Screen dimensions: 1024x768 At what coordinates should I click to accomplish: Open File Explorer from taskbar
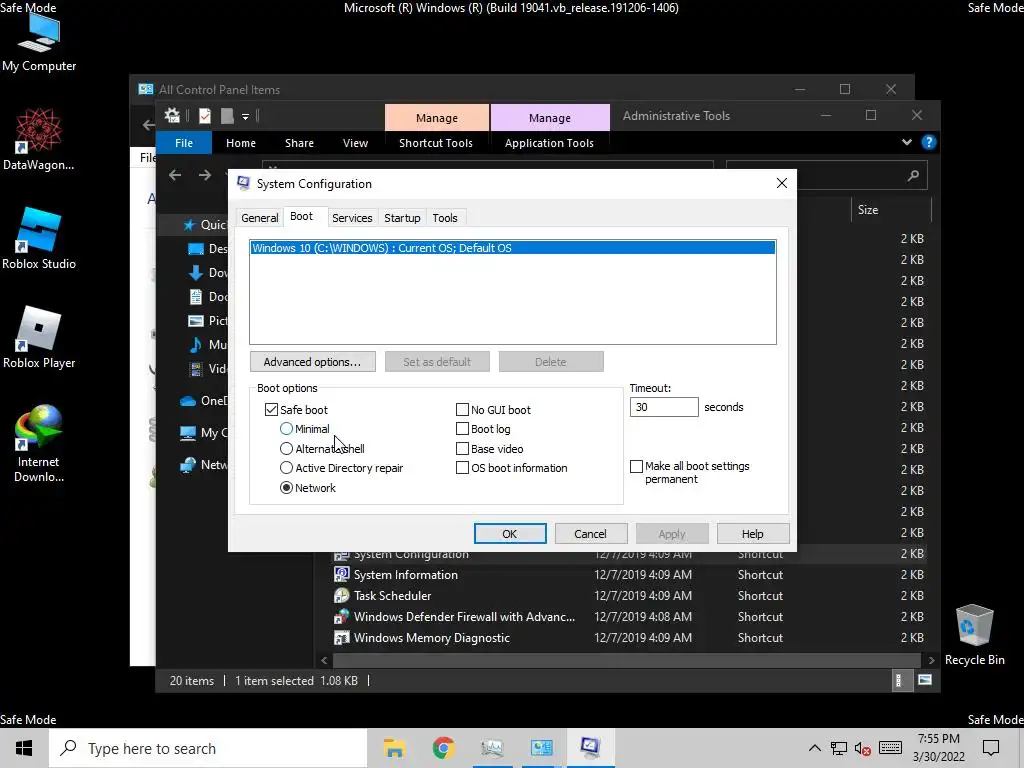pos(394,748)
